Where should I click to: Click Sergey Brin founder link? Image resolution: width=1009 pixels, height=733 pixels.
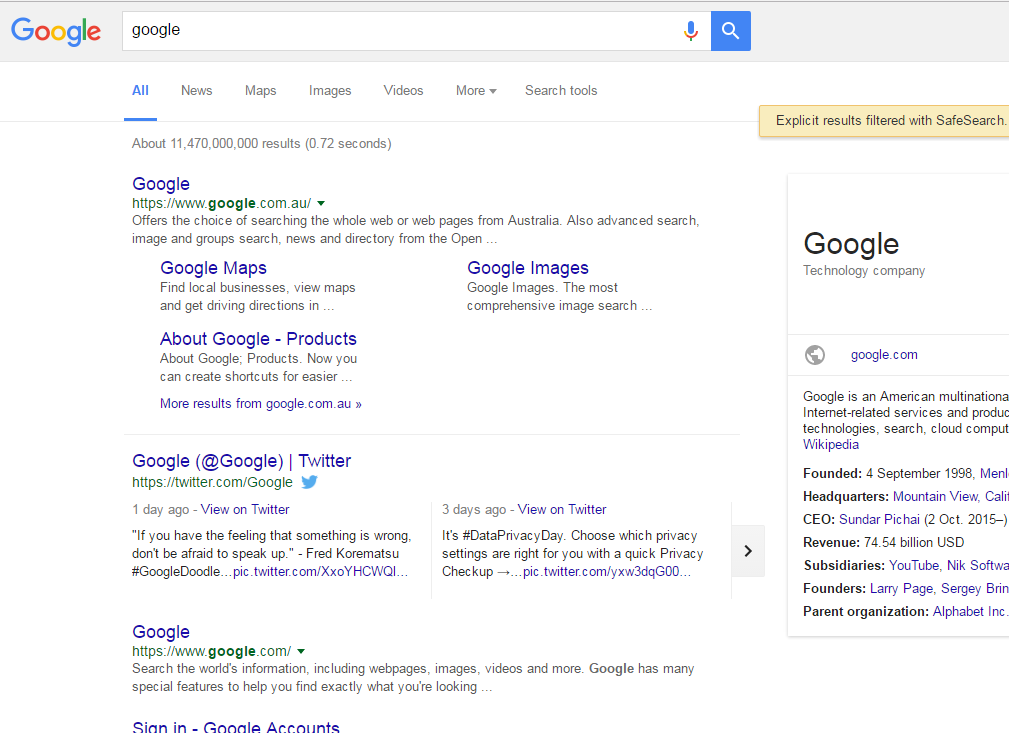pos(974,589)
